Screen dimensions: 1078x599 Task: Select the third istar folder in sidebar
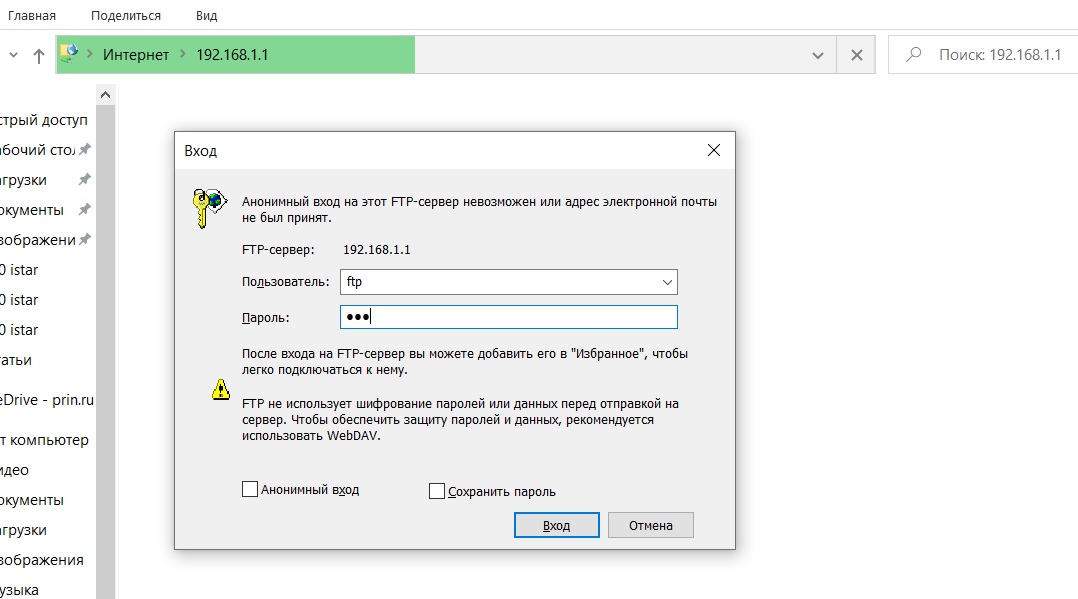tap(19, 330)
